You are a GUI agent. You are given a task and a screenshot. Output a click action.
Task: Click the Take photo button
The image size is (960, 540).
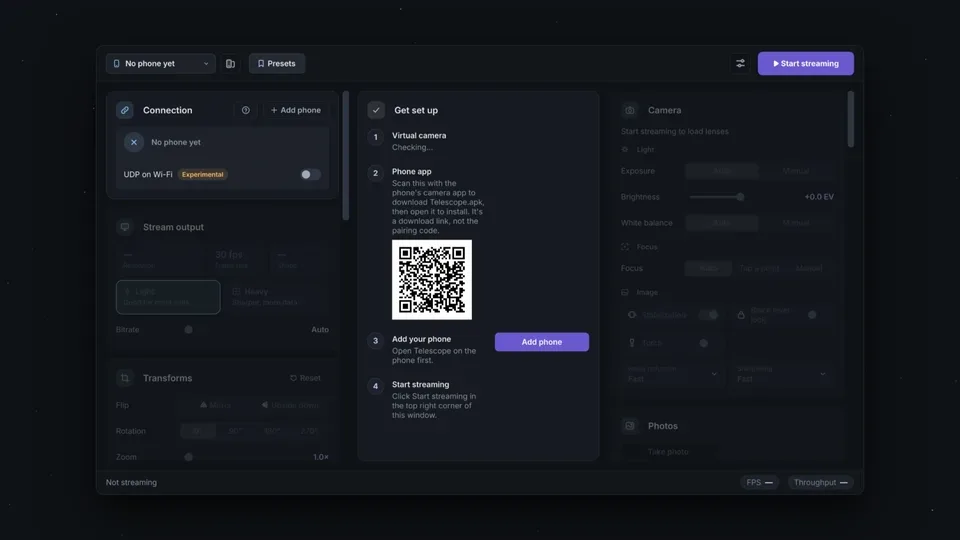tap(668, 452)
